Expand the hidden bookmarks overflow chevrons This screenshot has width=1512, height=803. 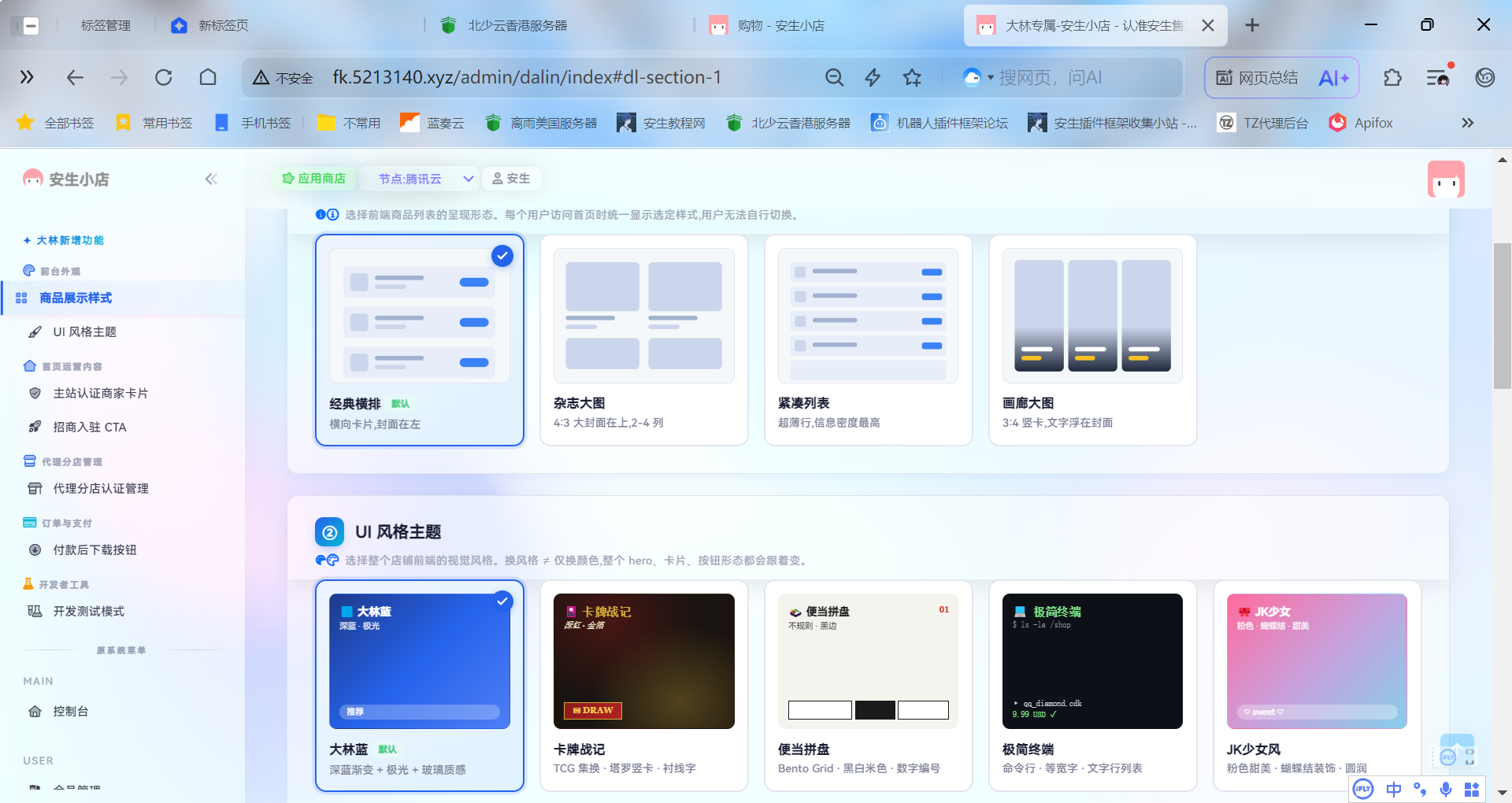(x=1467, y=123)
